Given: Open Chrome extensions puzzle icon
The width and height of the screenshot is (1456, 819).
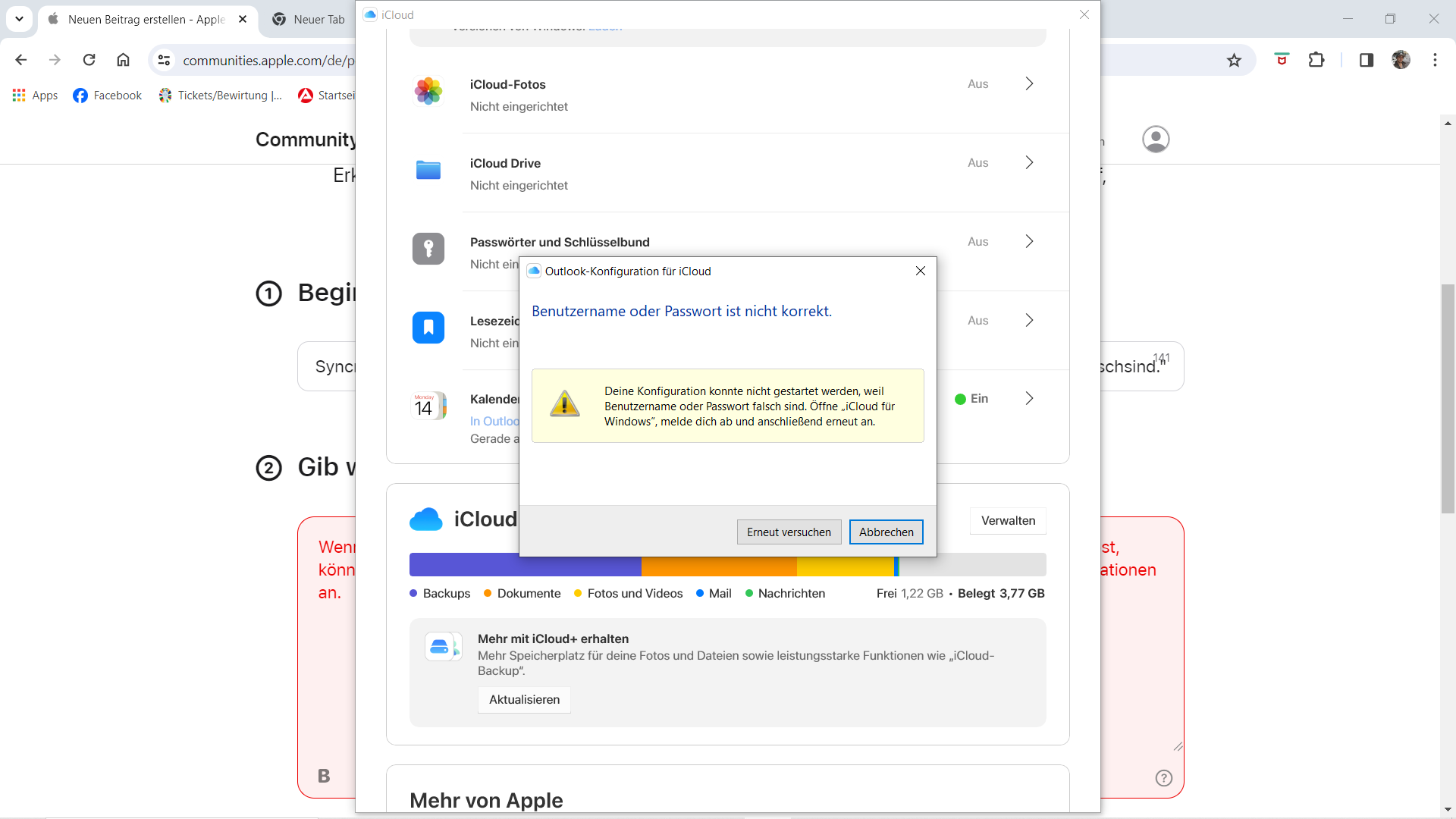Looking at the screenshot, I should pyautogui.click(x=1316, y=60).
